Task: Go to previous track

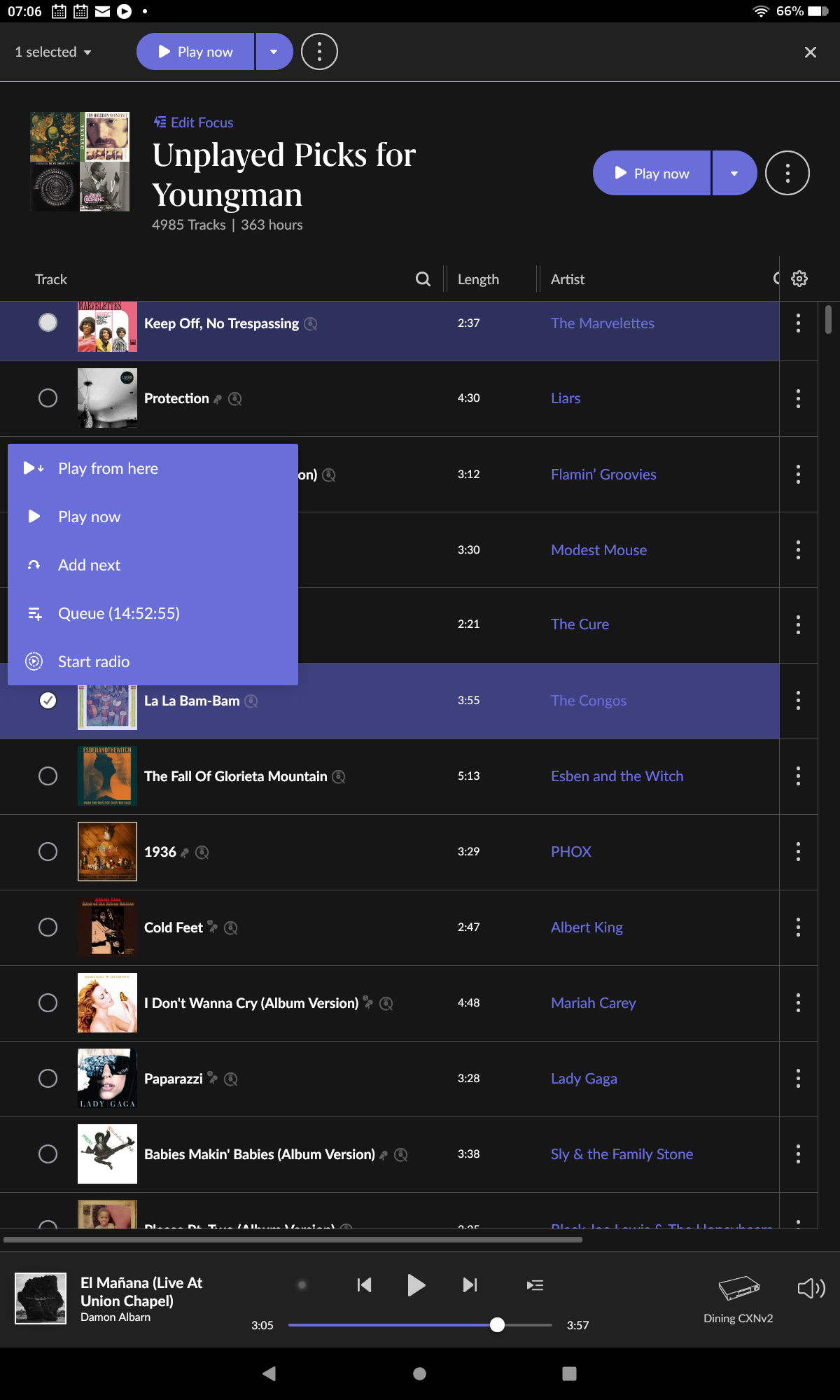Action: click(x=364, y=1285)
